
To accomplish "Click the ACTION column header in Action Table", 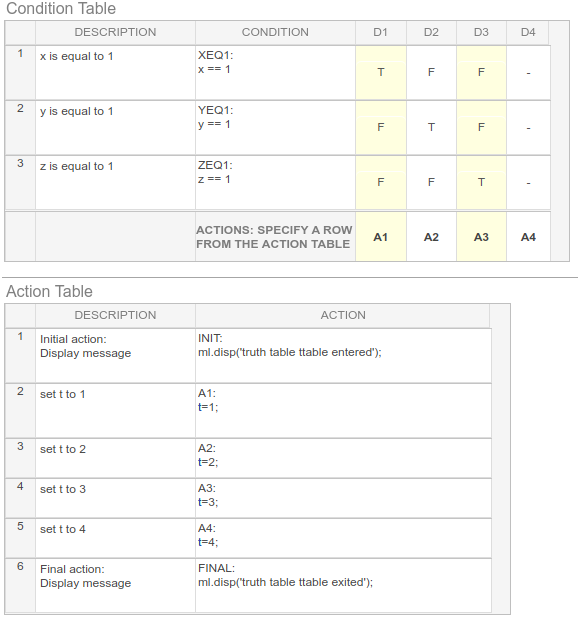I will click(x=343, y=315).
